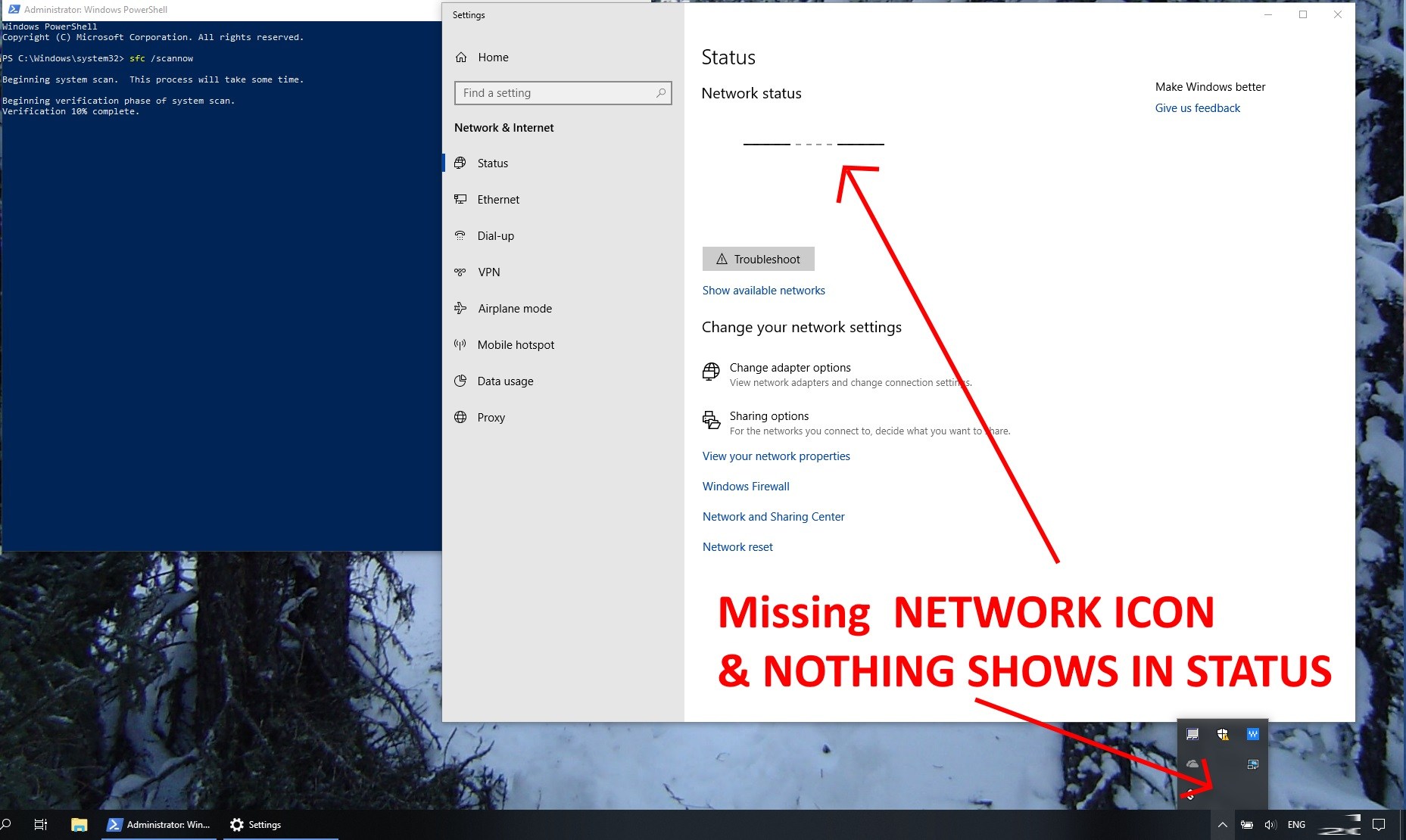
Task: Open Airplane mode settings
Action: [x=514, y=308]
